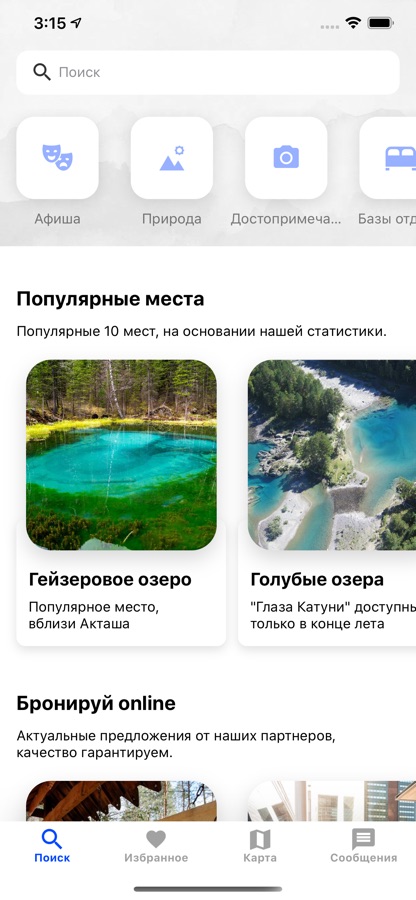The height and width of the screenshot is (900, 416).
Task: Open the Сообщения messages tab
Action: [363, 847]
